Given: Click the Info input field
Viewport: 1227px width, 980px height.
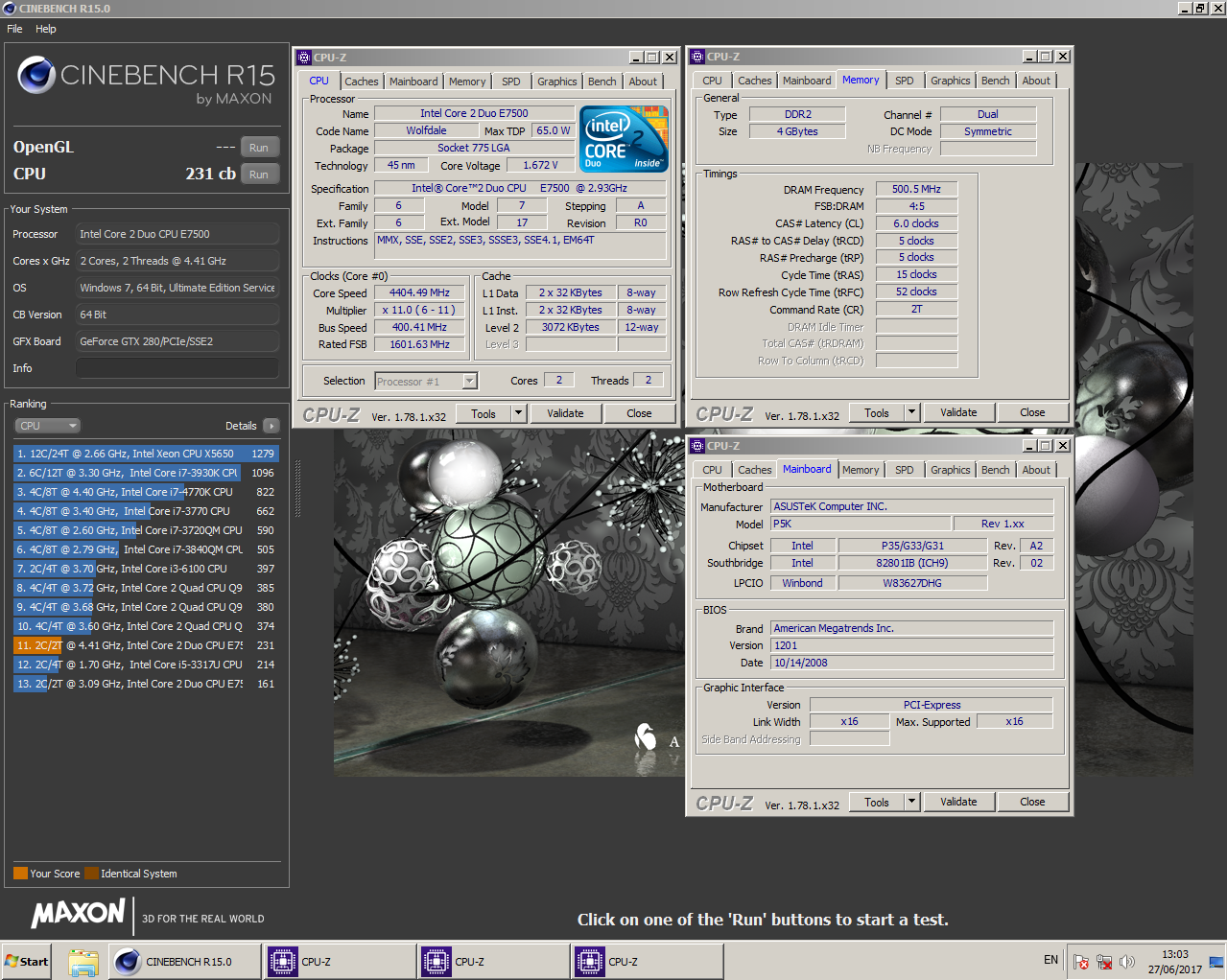Looking at the screenshot, I should pos(177,368).
